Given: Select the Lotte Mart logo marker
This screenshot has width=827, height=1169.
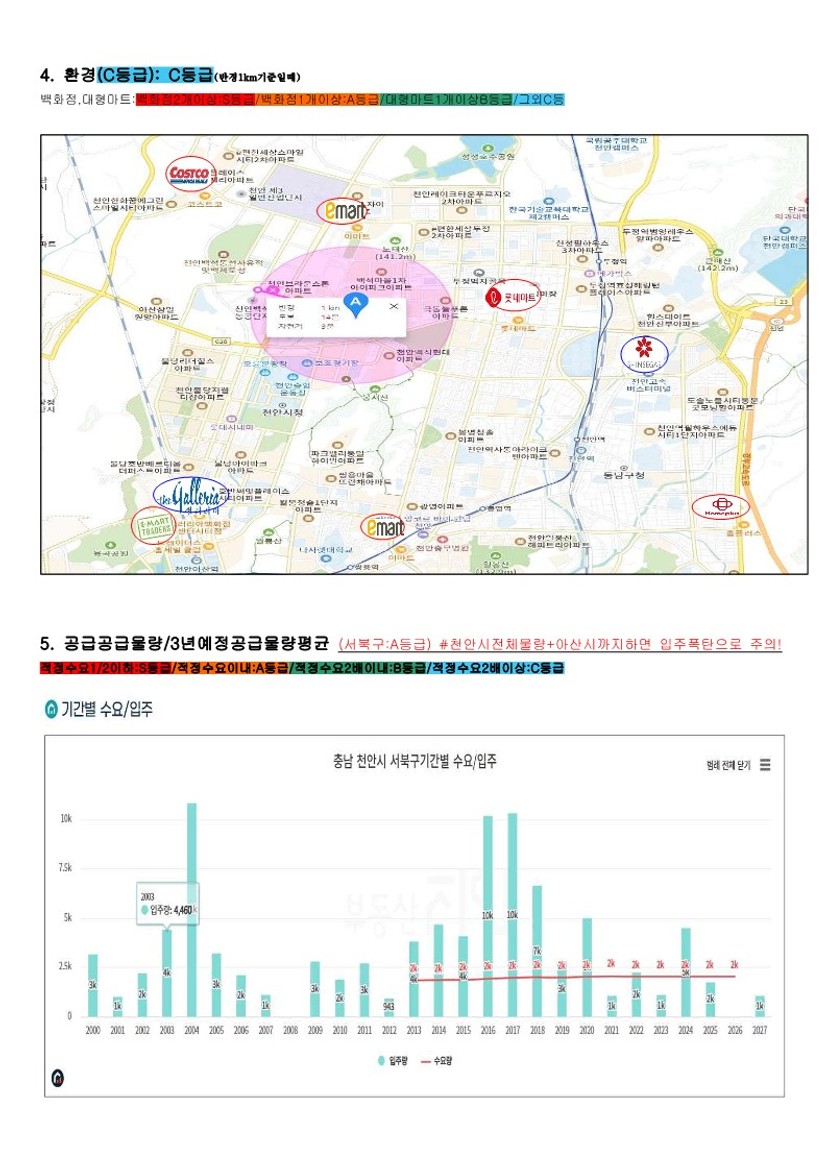Looking at the screenshot, I should click(513, 296).
